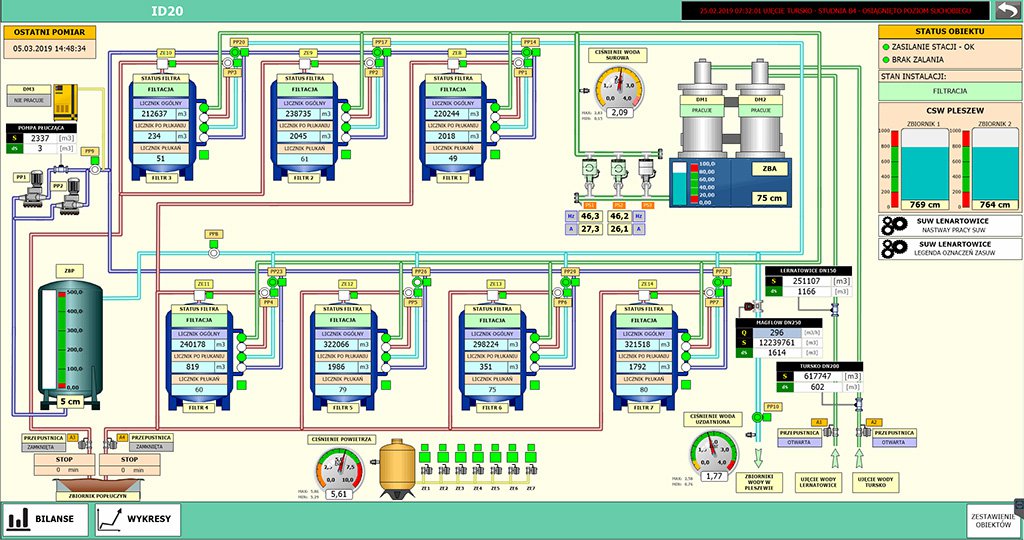Toggle the A3 przepustnica valve
Viewport: 1024px width, 540px height.
pyautogui.click(x=85, y=443)
